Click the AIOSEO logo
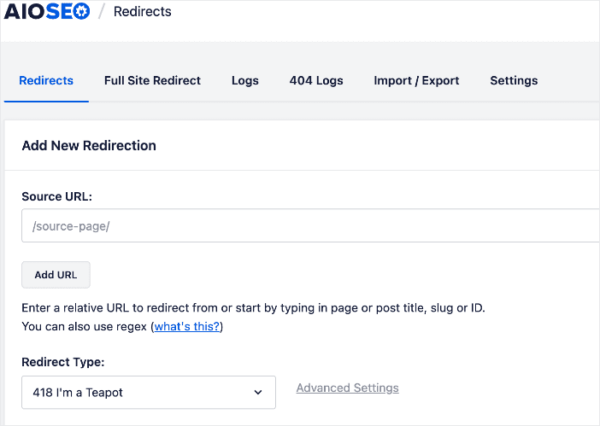The width and height of the screenshot is (600, 426). [x=47, y=11]
